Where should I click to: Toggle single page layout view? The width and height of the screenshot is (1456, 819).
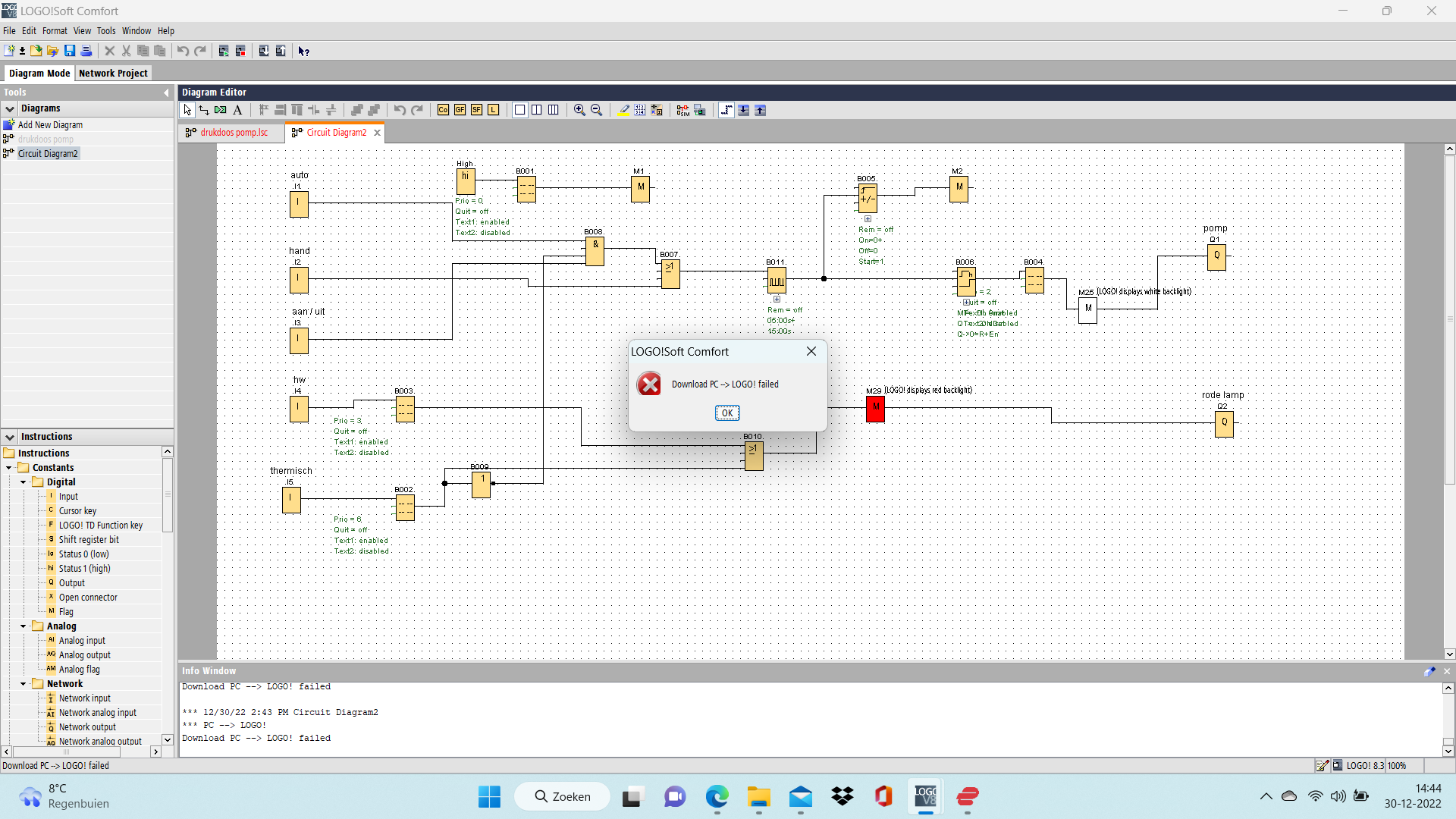[x=519, y=110]
